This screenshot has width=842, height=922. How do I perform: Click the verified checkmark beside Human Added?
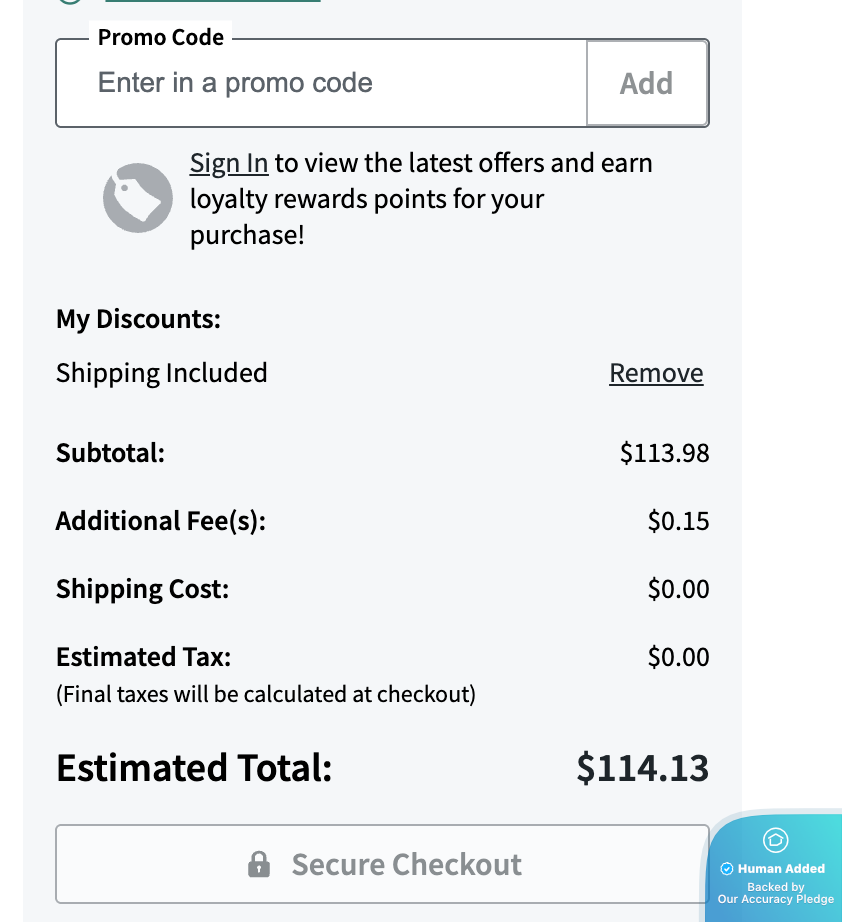coord(727,869)
